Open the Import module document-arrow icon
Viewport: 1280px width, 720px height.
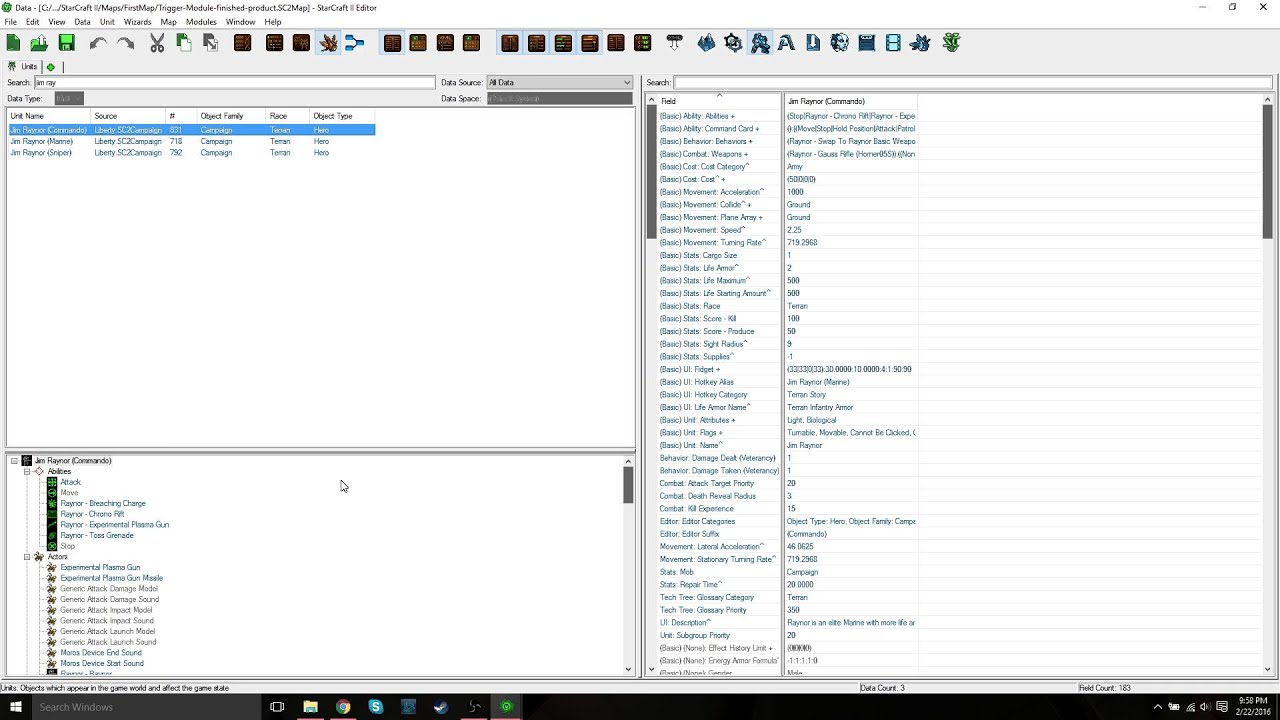click(813, 43)
